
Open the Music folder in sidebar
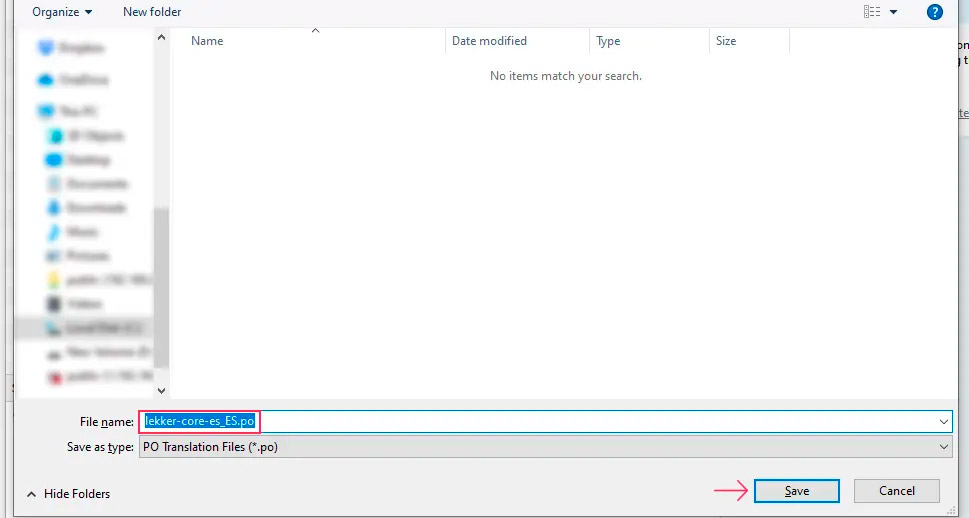click(80, 232)
